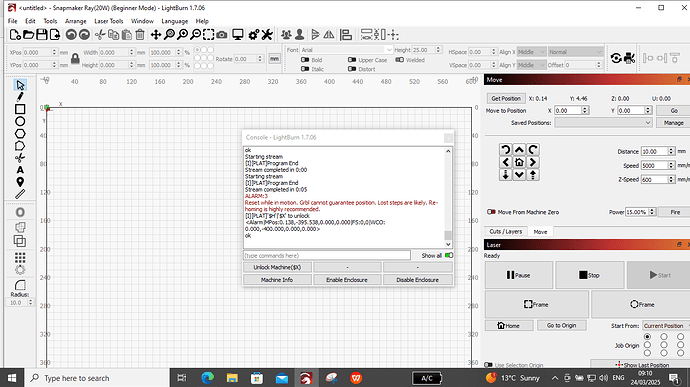This screenshot has width=690, height=387.
Task: Open the Device Settings wrench icon
Action: (267, 35)
